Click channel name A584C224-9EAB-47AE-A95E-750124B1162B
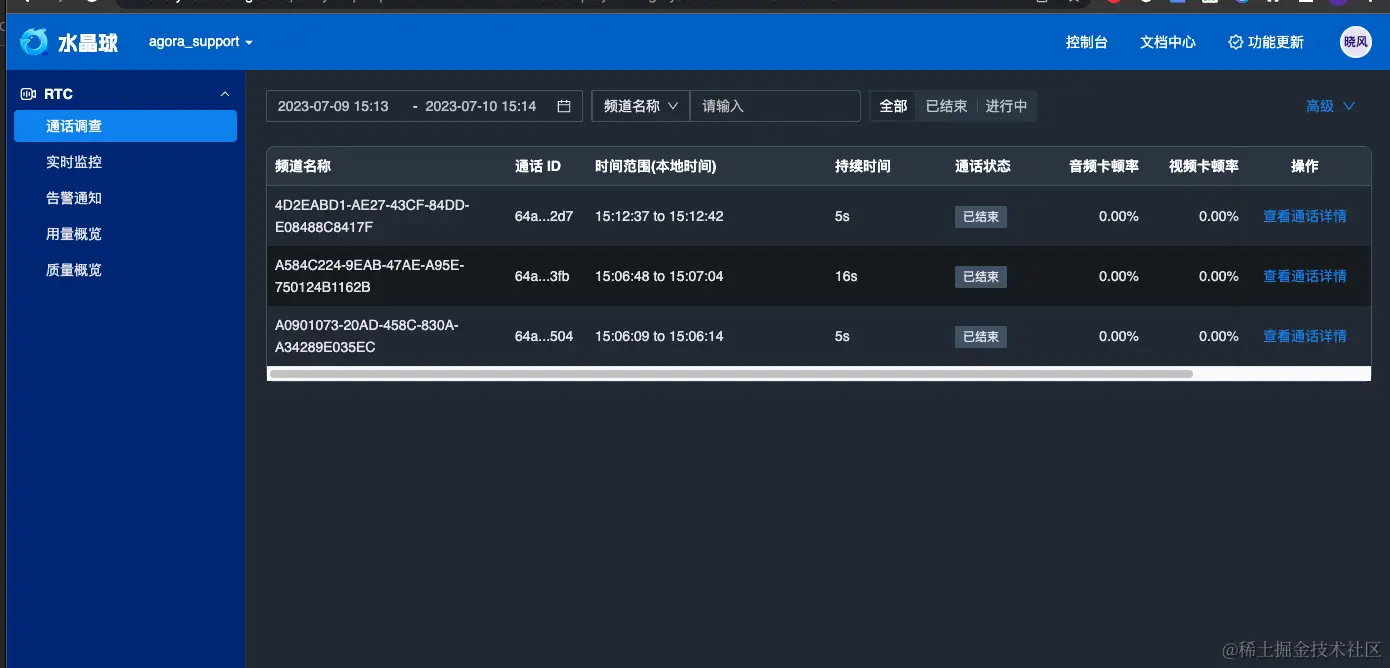The width and height of the screenshot is (1390, 668). tap(370, 276)
